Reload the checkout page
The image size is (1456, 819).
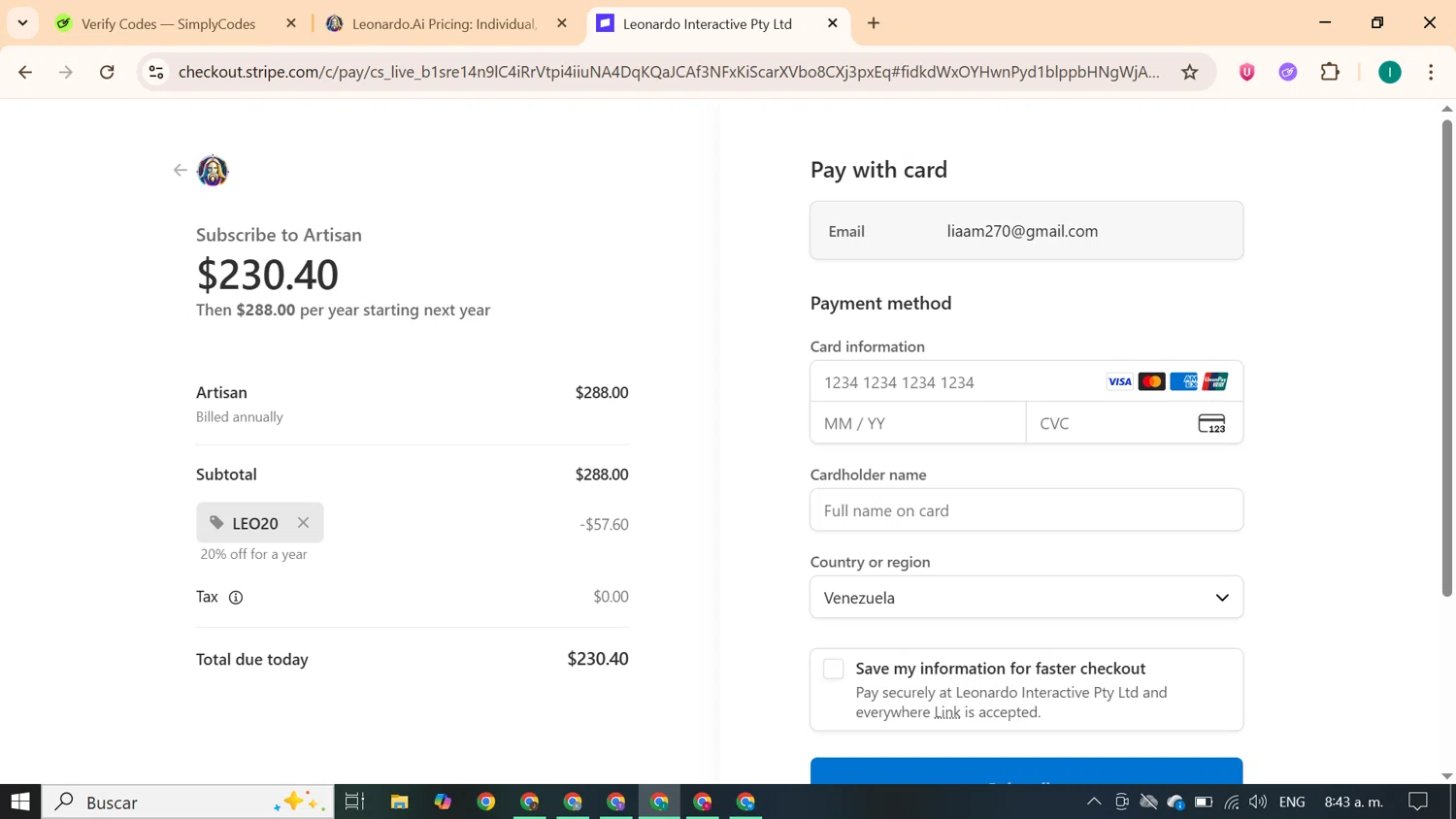(x=107, y=72)
